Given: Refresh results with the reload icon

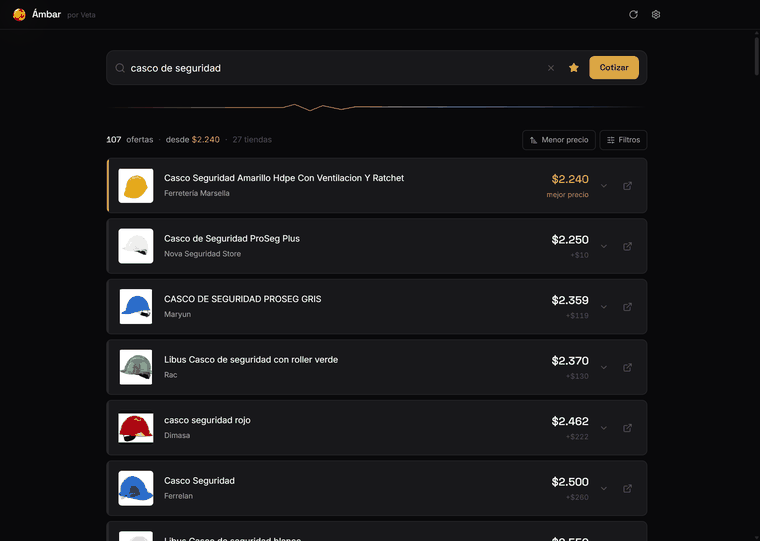Looking at the screenshot, I should [x=633, y=15].
